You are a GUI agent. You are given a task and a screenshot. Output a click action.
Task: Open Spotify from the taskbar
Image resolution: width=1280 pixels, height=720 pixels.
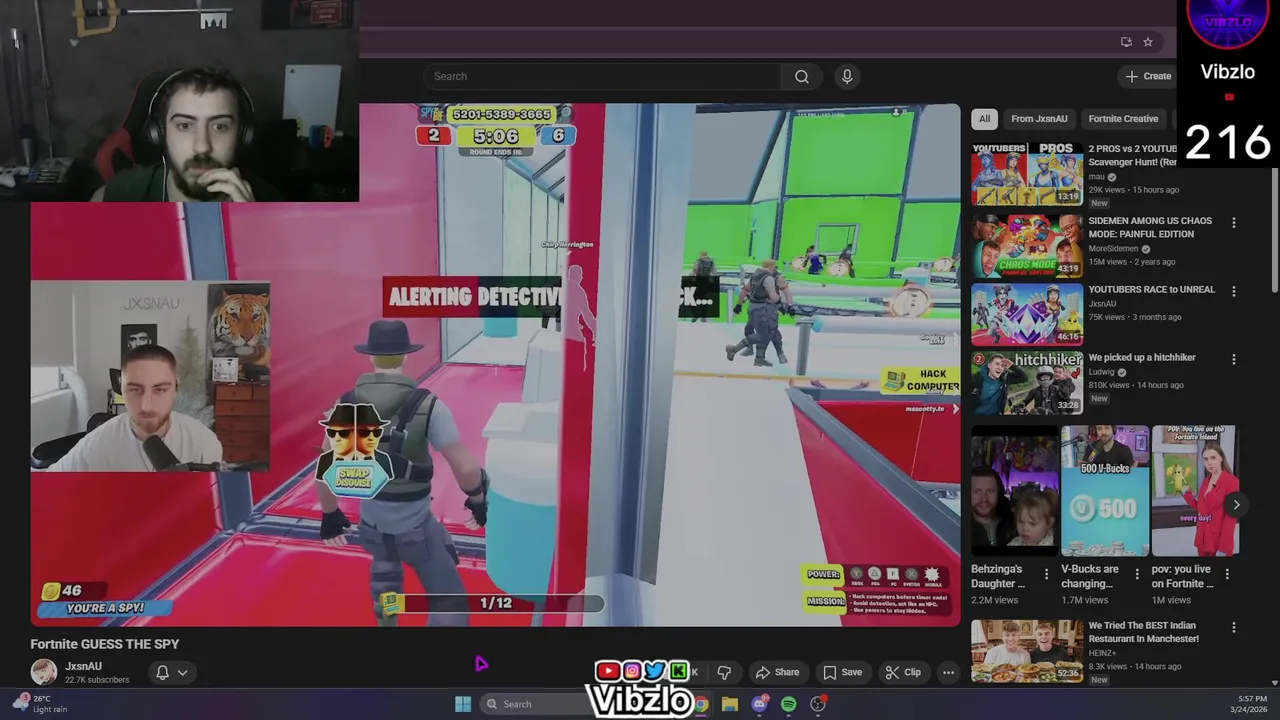(x=788, y=704)
